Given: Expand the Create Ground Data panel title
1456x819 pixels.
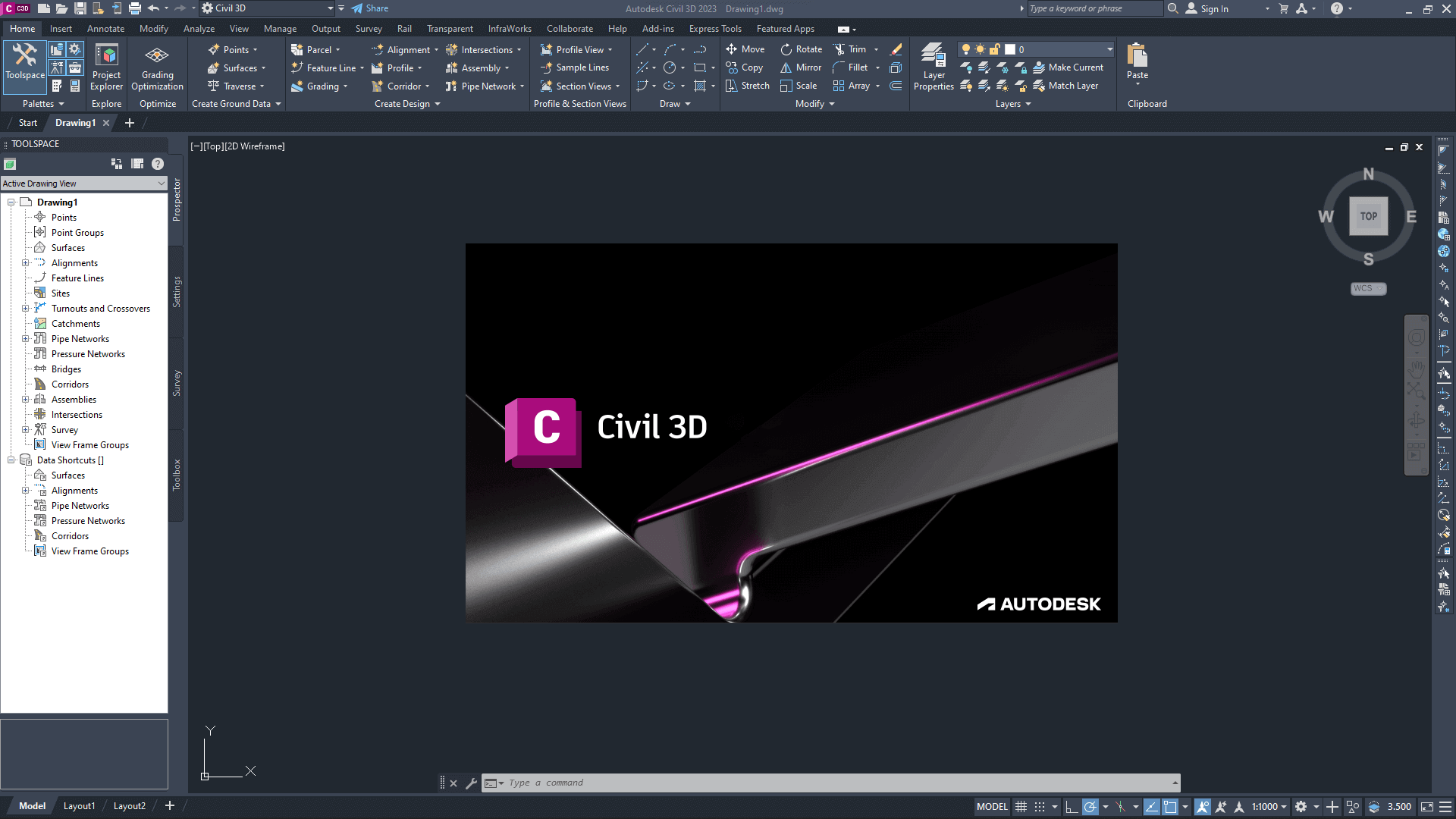Looking at the screenshot, I should 236,104.
